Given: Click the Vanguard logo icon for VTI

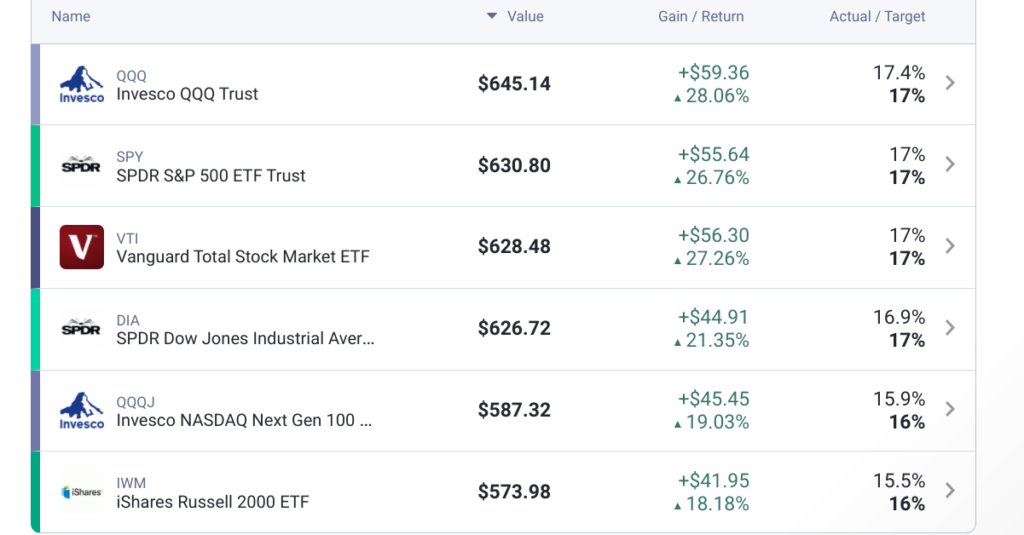Looking at the screenshot, I should click(82, 247).
